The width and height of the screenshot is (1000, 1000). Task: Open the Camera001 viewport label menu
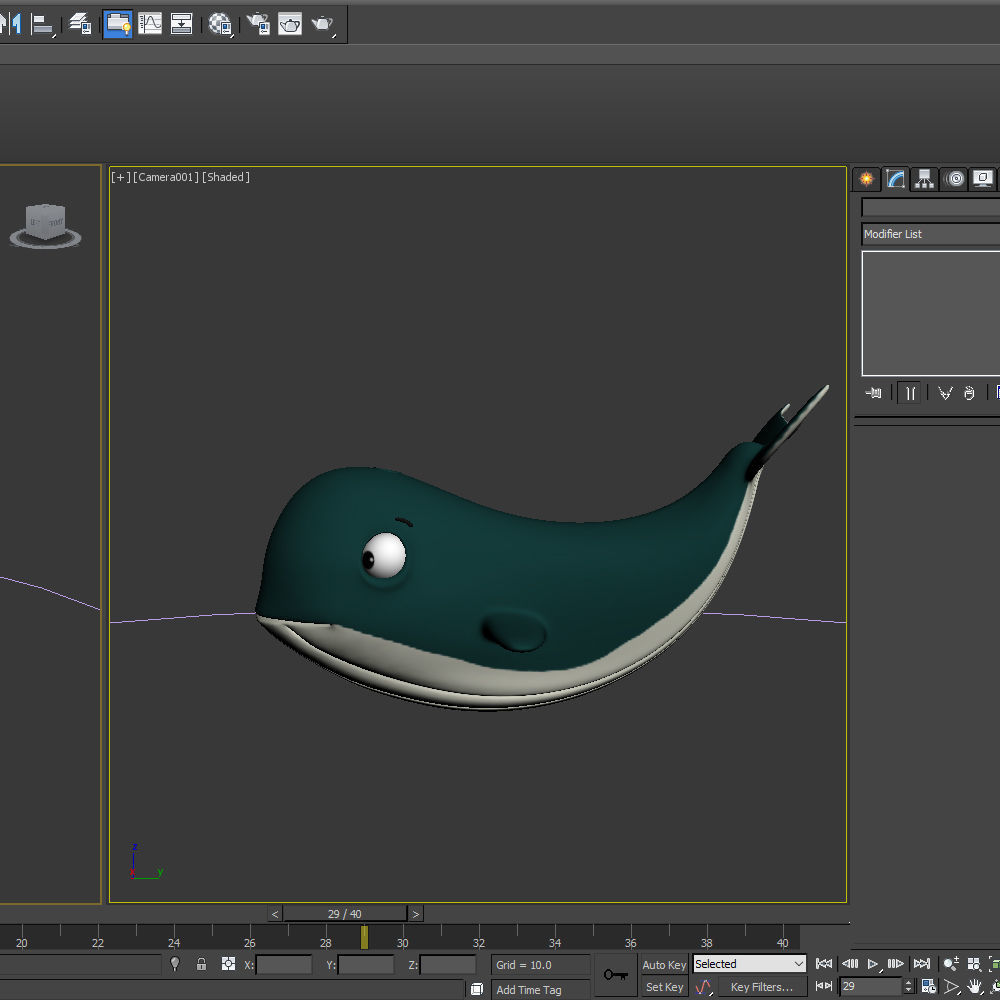point(166,177)
